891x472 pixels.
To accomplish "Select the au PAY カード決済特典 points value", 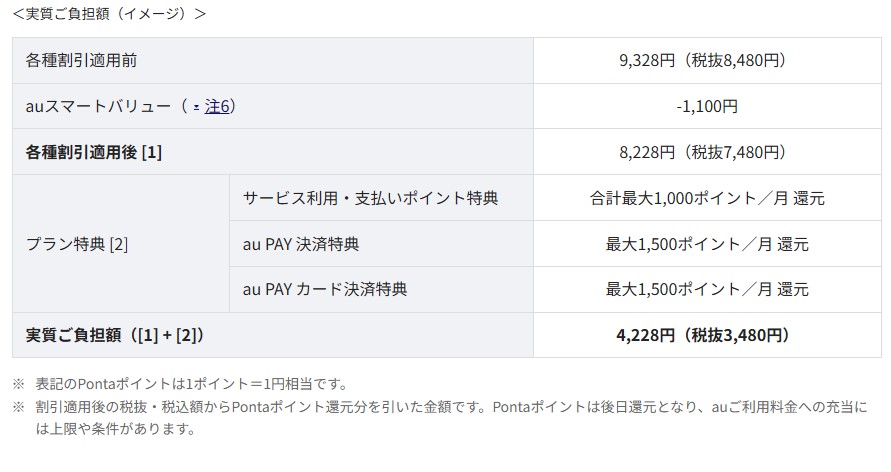I will tap(707, 290).
